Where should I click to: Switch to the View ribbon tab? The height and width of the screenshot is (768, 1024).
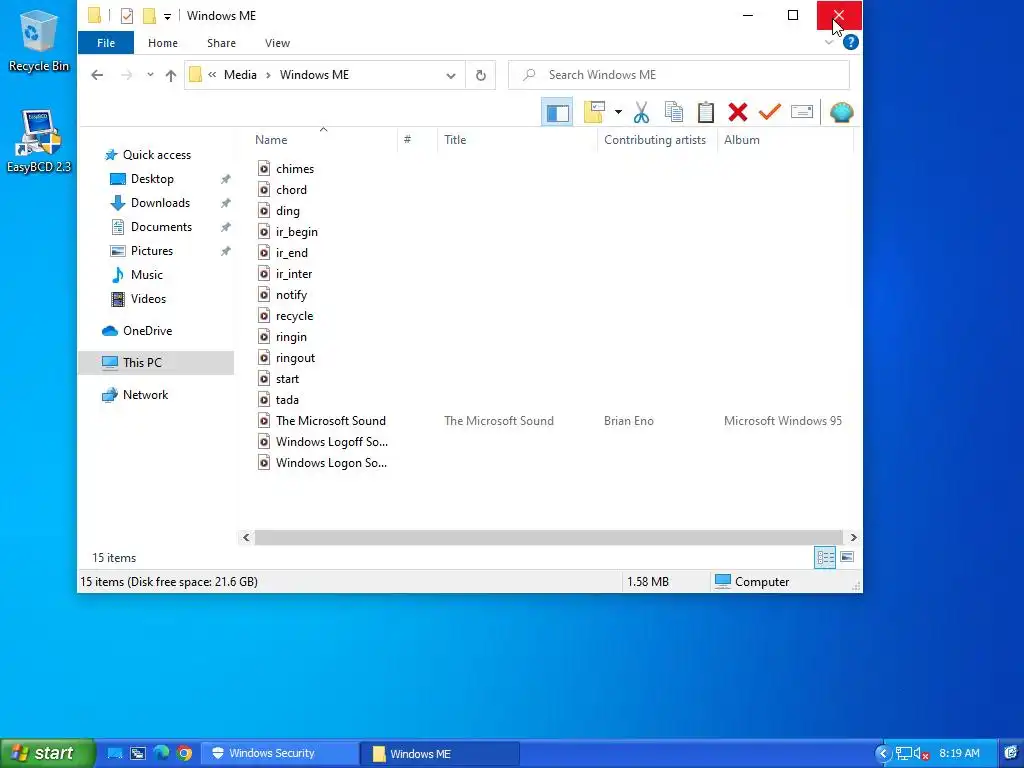tap(278, 43)
